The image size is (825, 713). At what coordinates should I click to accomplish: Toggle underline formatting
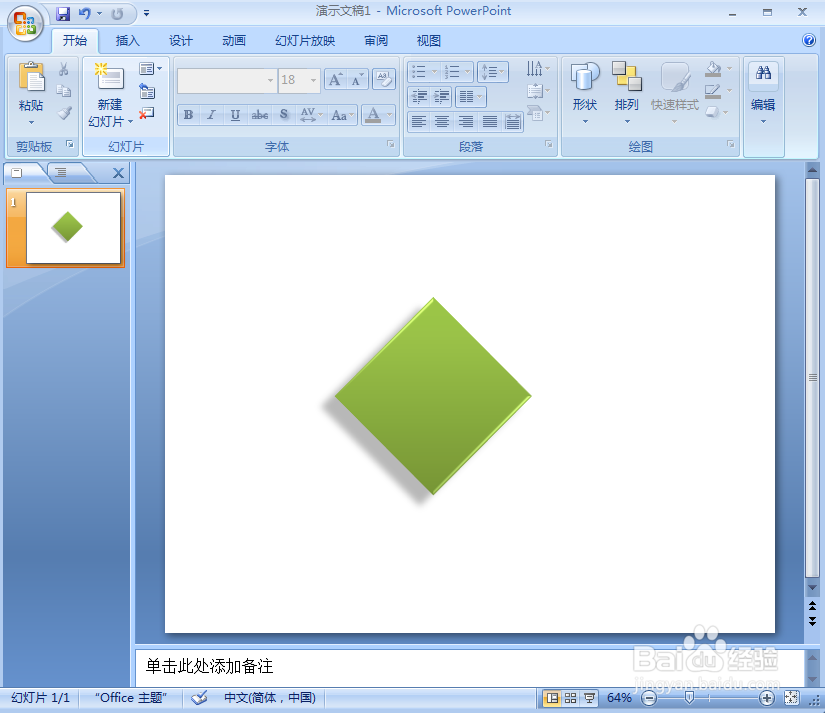[x=235, y=115]
